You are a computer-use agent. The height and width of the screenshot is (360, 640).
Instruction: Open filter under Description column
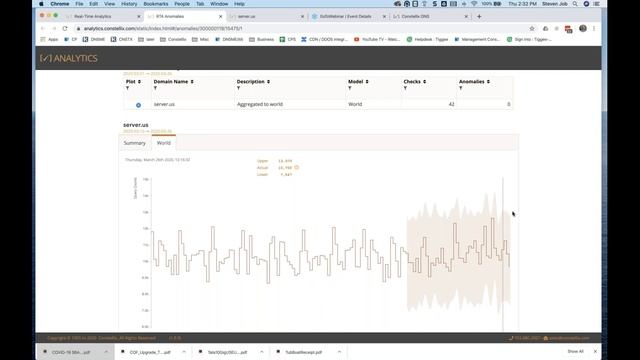tap(239, 88)
